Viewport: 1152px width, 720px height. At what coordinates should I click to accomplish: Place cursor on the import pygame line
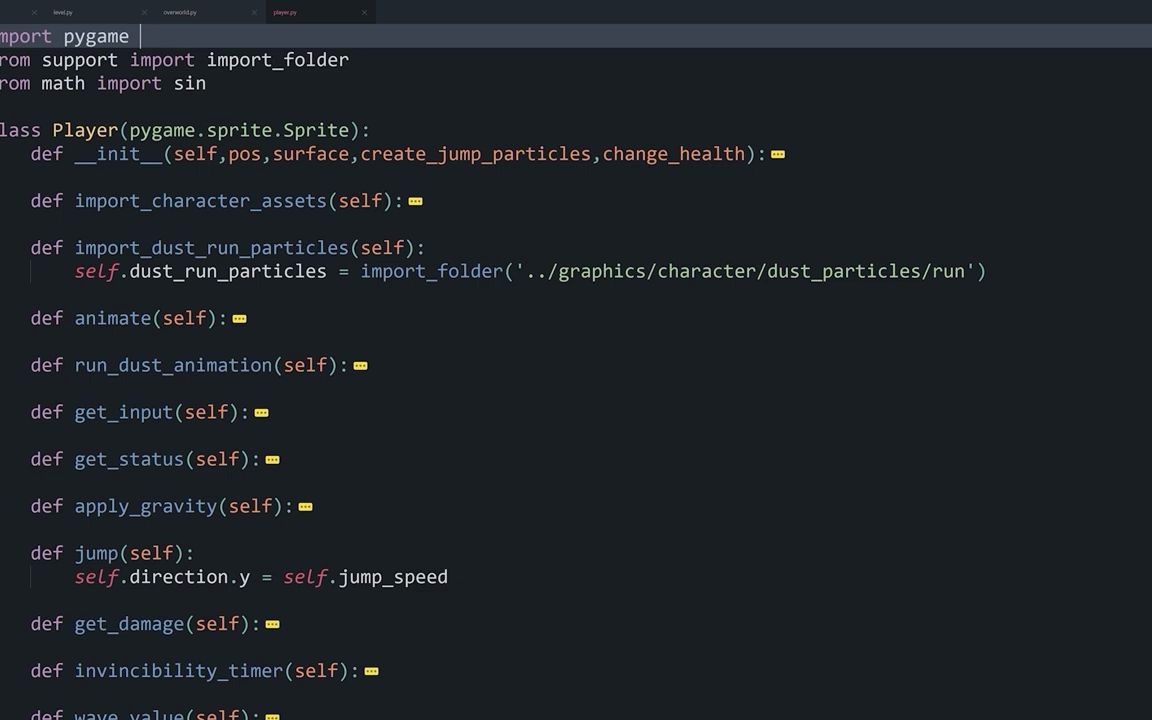click(x=64, y=36)
